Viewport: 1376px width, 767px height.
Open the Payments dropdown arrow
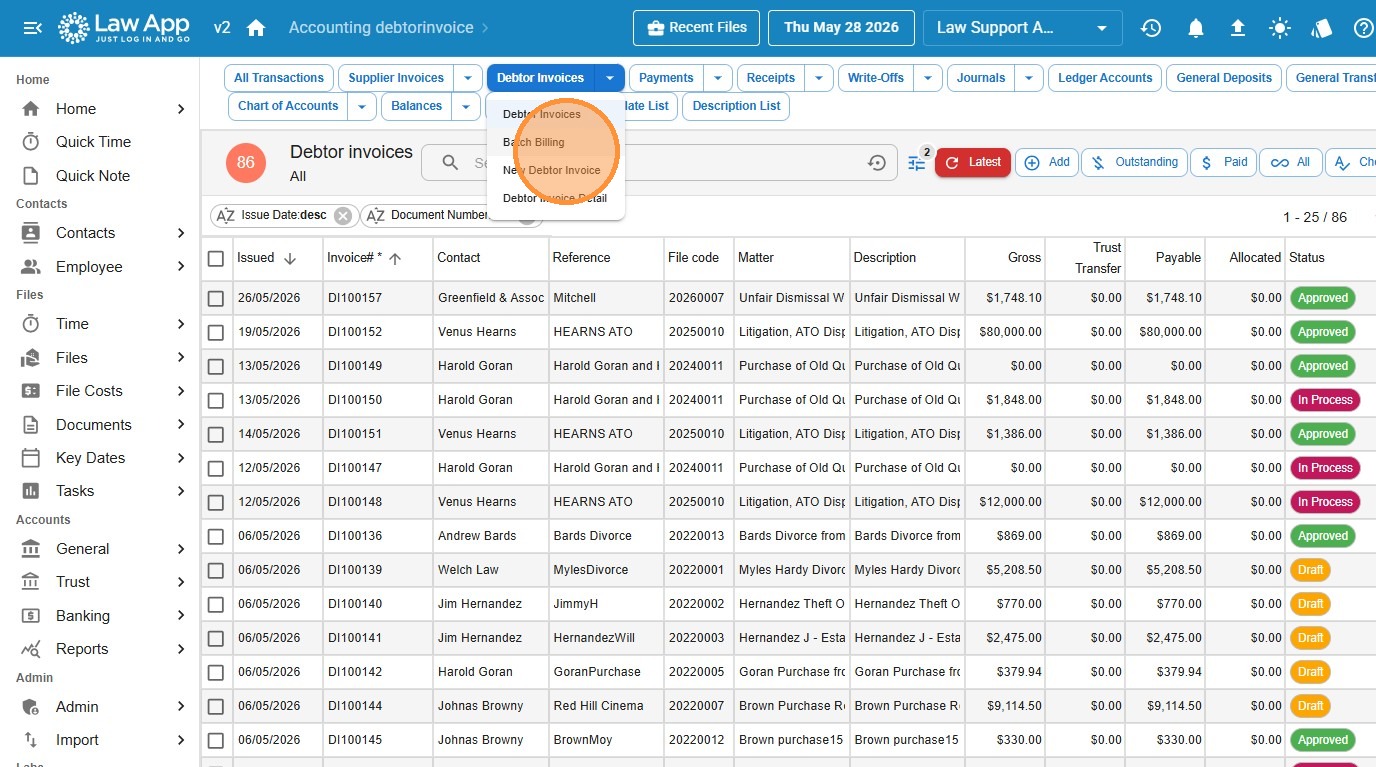718,78
